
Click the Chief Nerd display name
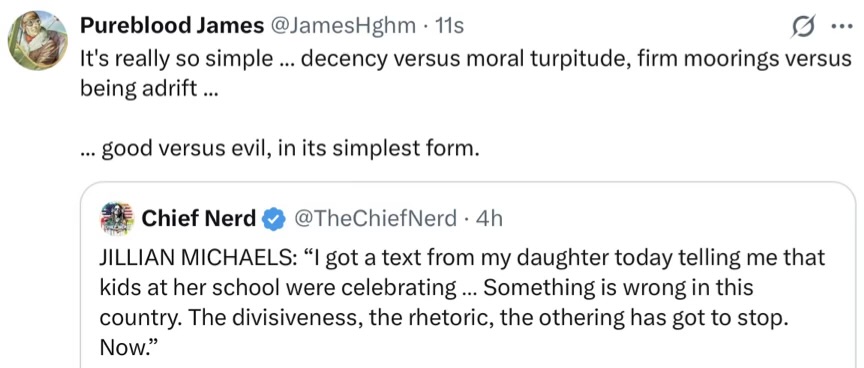click(199, 219)
